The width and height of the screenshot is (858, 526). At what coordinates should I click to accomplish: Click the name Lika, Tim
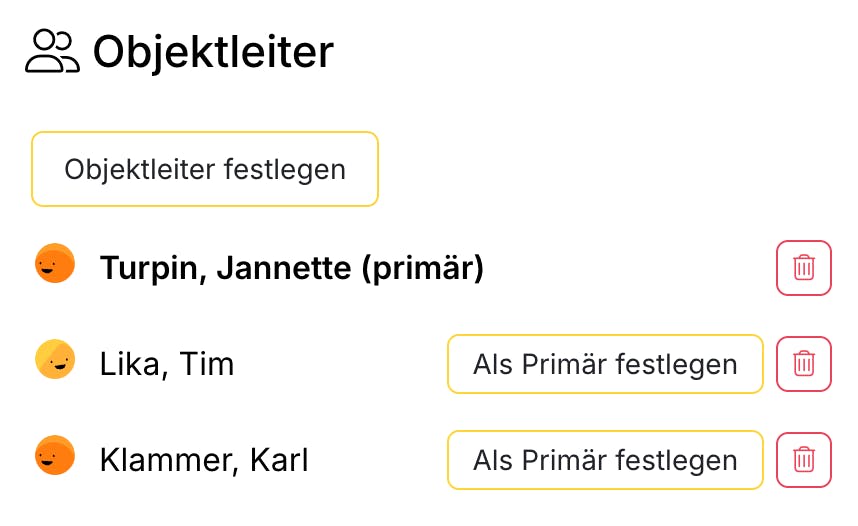tap(167, 364)
